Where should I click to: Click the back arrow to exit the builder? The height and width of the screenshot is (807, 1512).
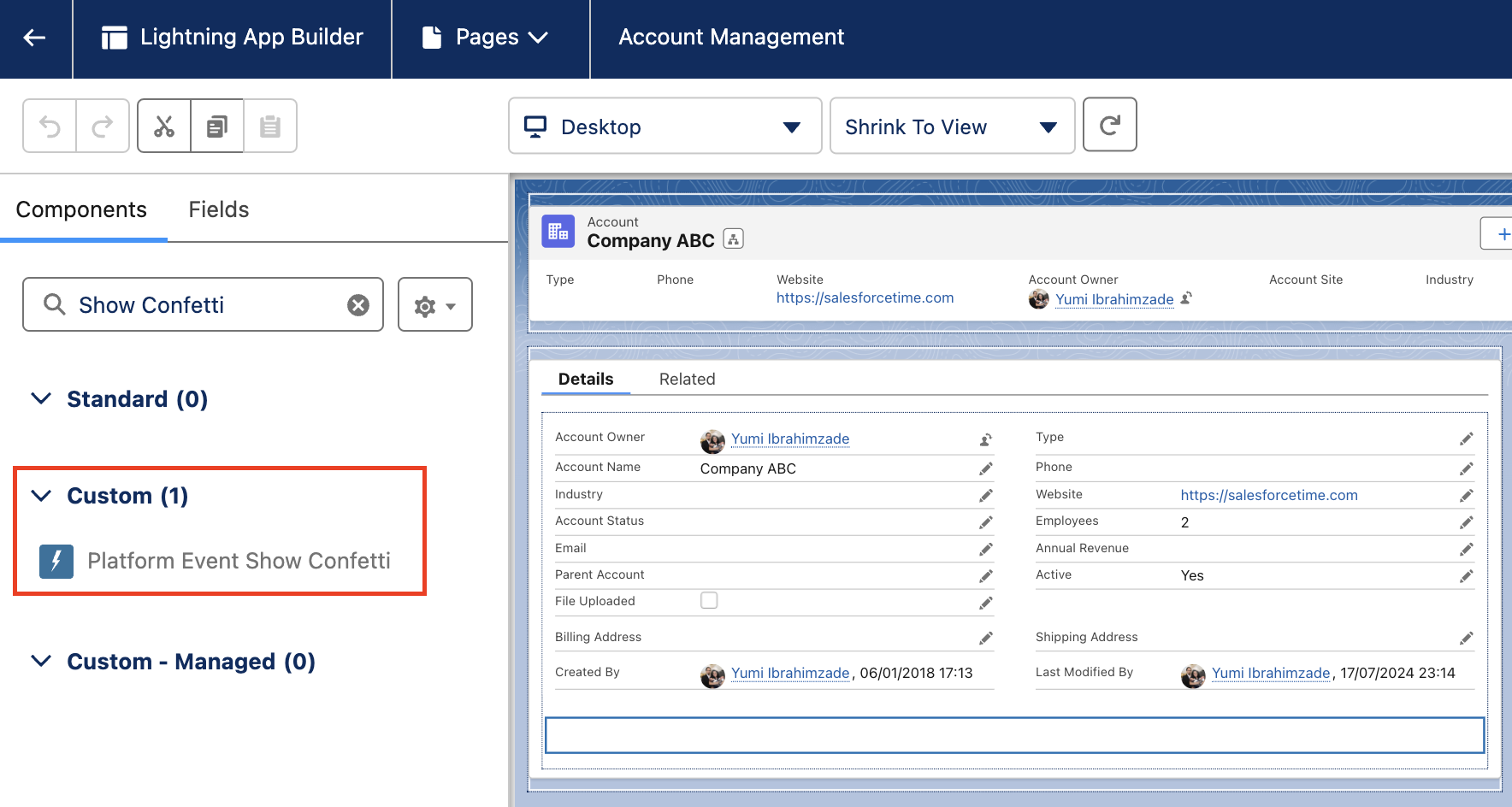tap(34, 38)
